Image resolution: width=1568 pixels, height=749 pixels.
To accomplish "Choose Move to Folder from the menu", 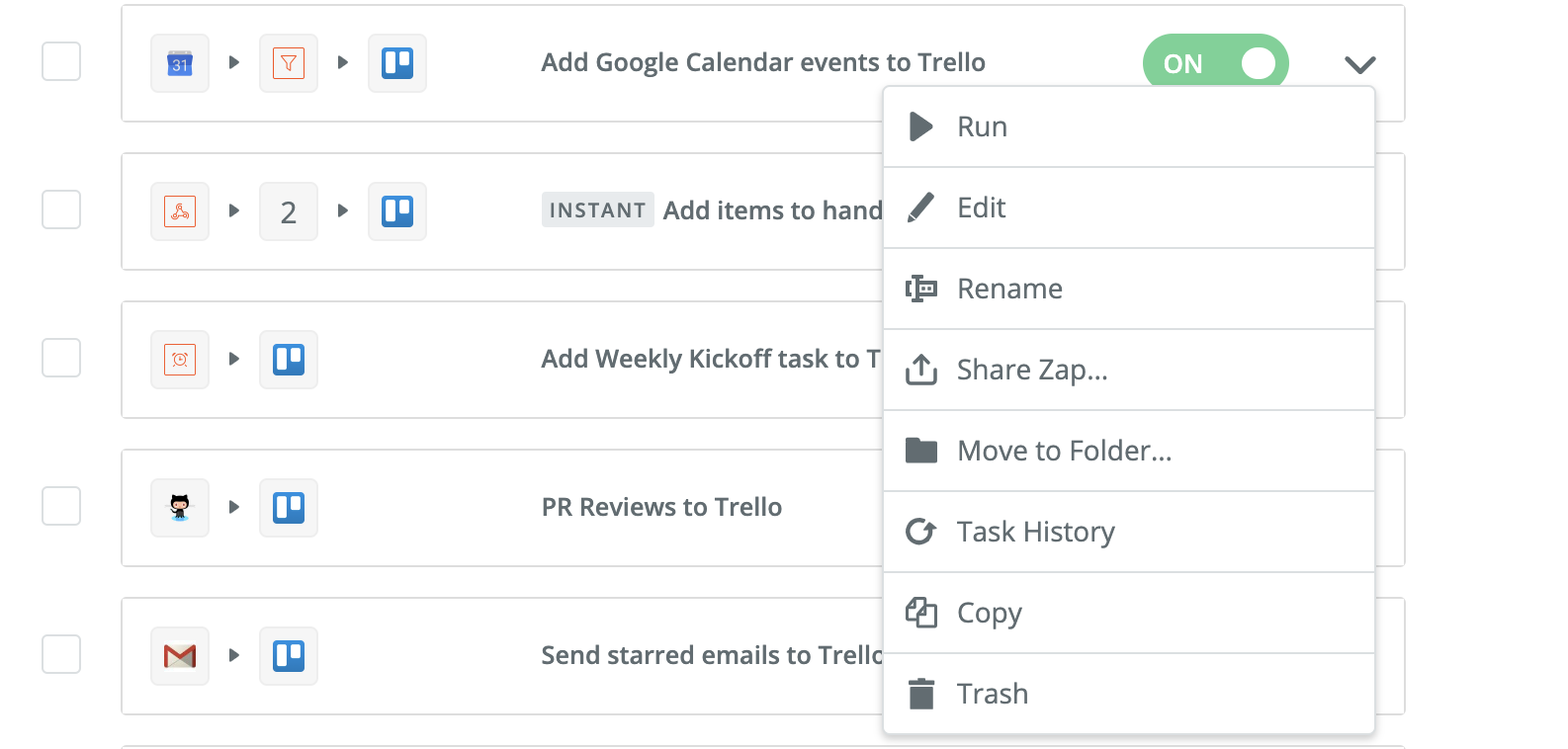I will click(x=1064, y=451).
